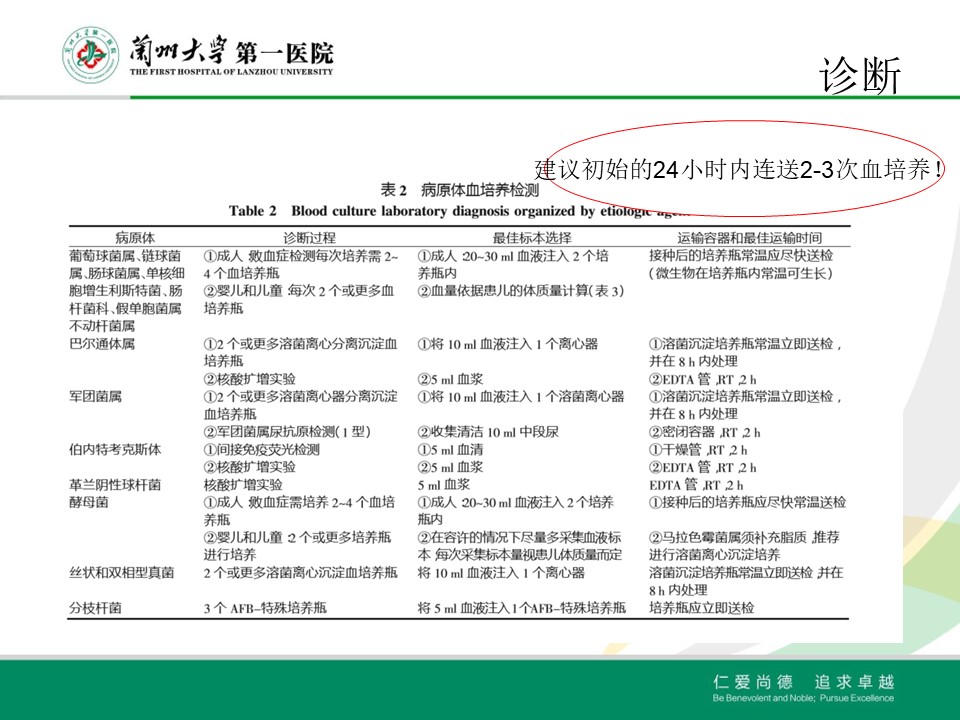
Task: Click 5 ml 血浆 in the 革兰阴性球杆菌 row
Action: coord(444,485)
